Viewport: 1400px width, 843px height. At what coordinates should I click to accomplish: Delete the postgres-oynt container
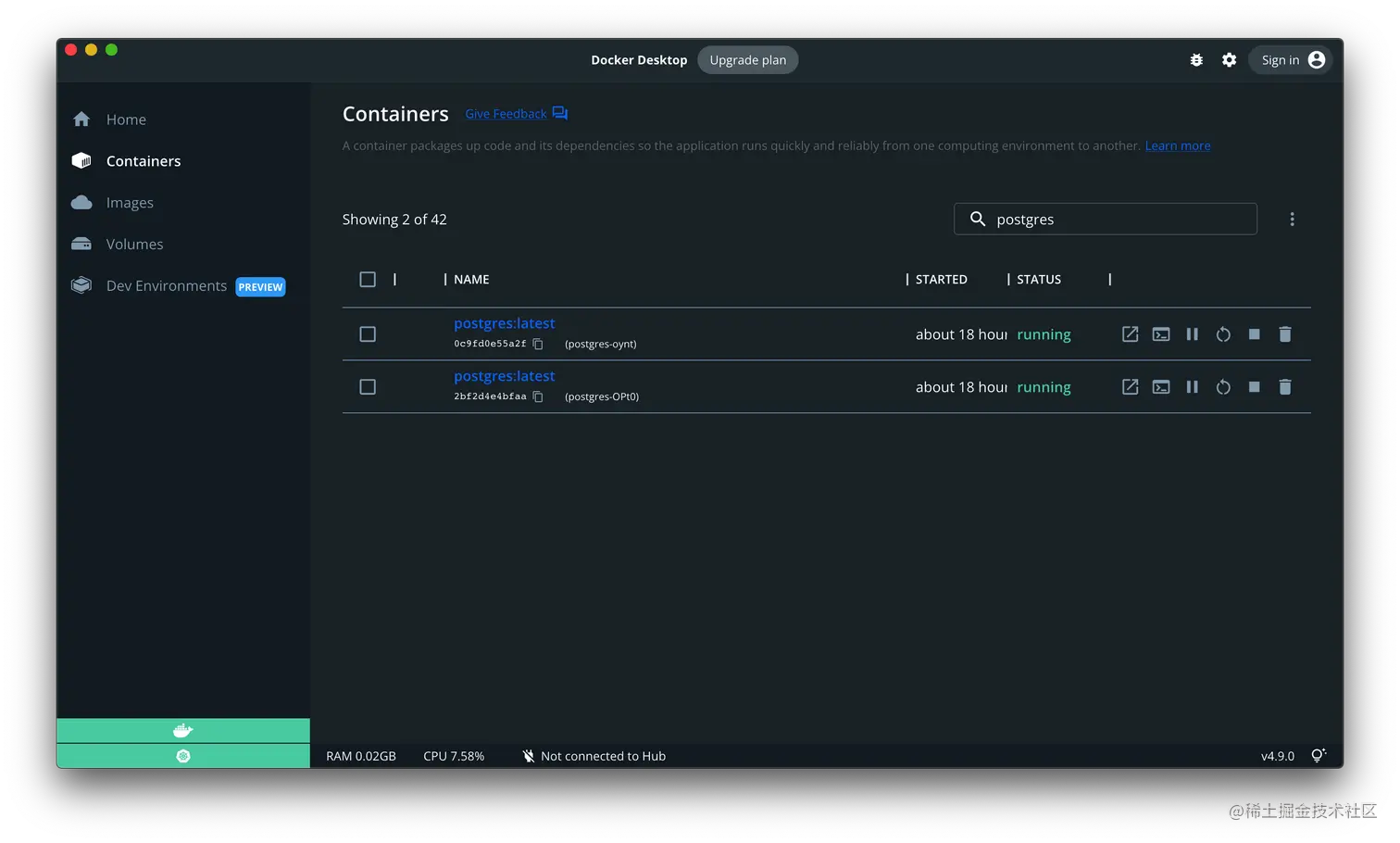tap(1285, 334)
